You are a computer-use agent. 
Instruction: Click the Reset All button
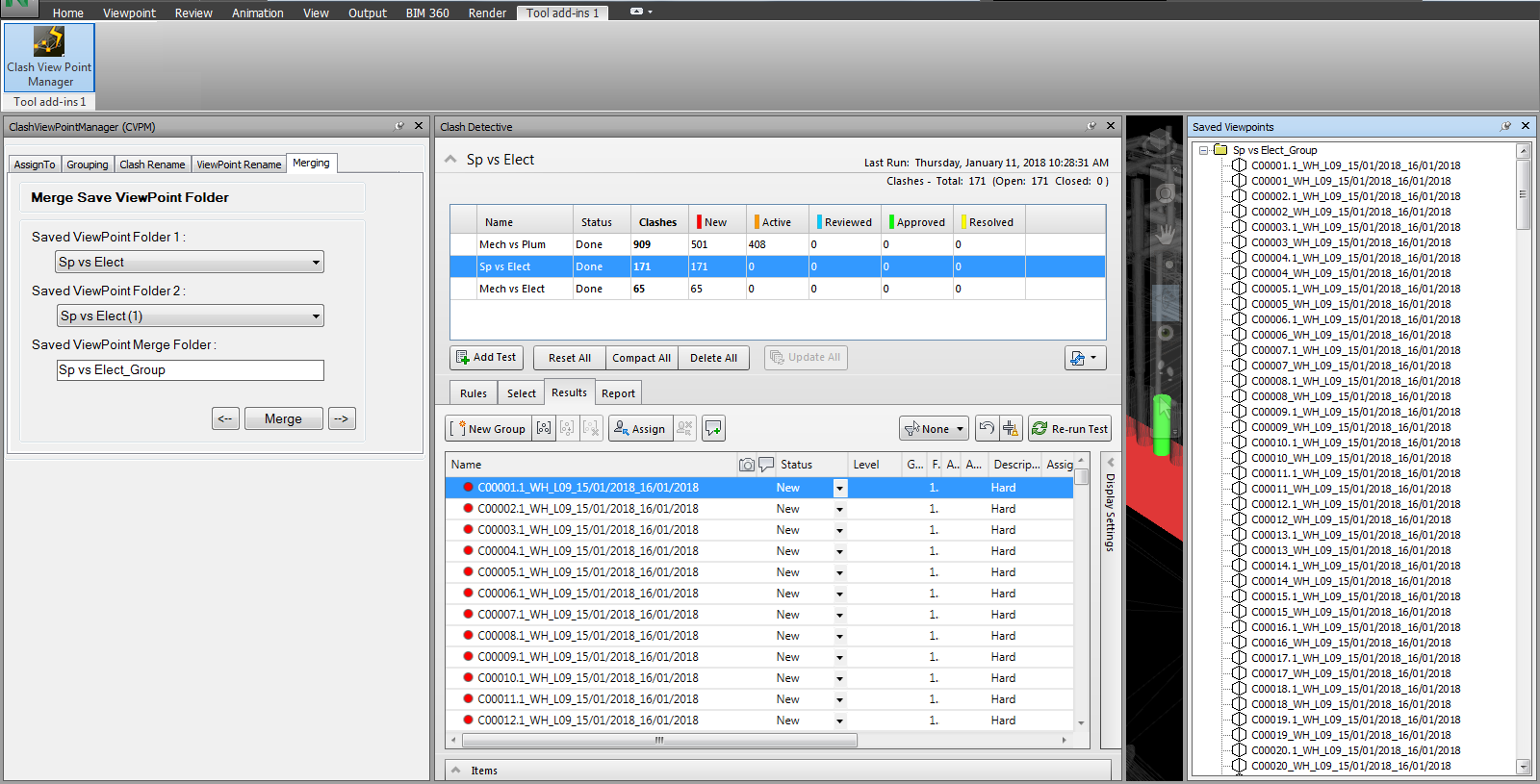click(570, 358)
